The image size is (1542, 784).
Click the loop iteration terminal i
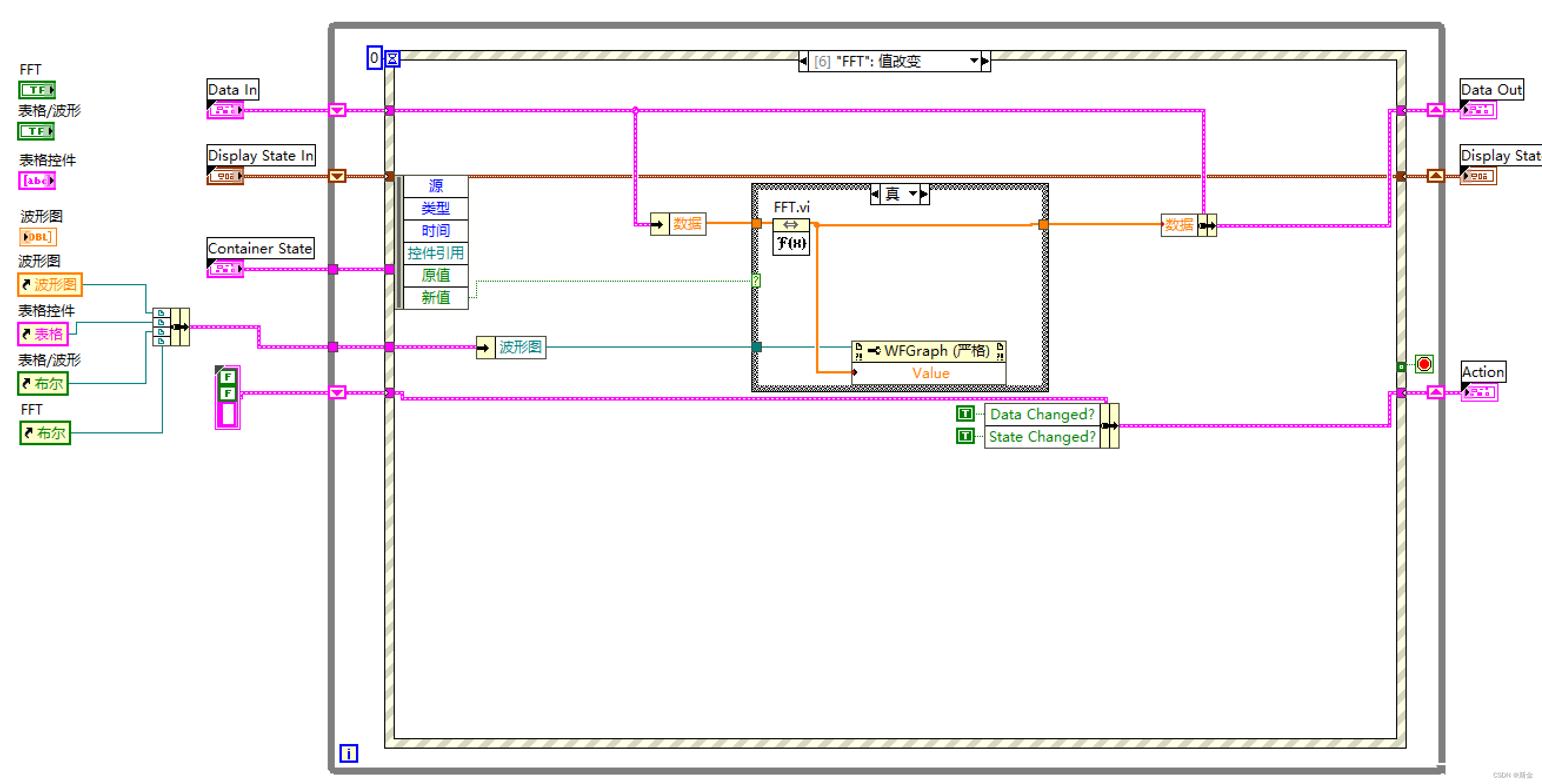[x=348, y=753]
